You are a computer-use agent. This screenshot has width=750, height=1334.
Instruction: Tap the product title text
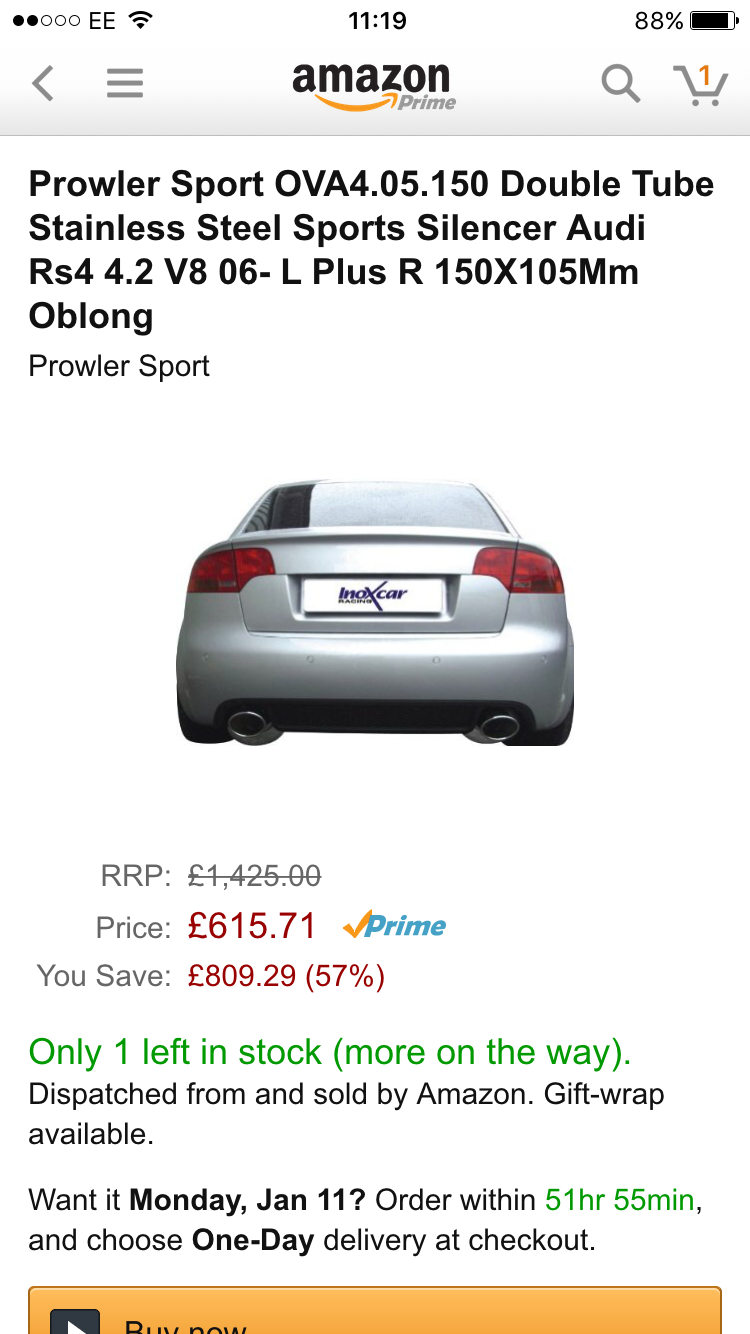coord(372,250)
